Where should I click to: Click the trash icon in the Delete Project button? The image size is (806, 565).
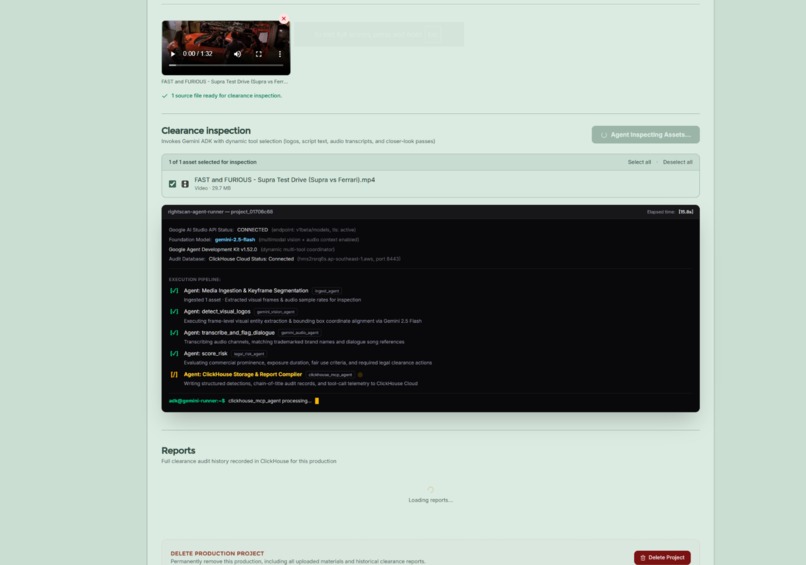[643, 557]
